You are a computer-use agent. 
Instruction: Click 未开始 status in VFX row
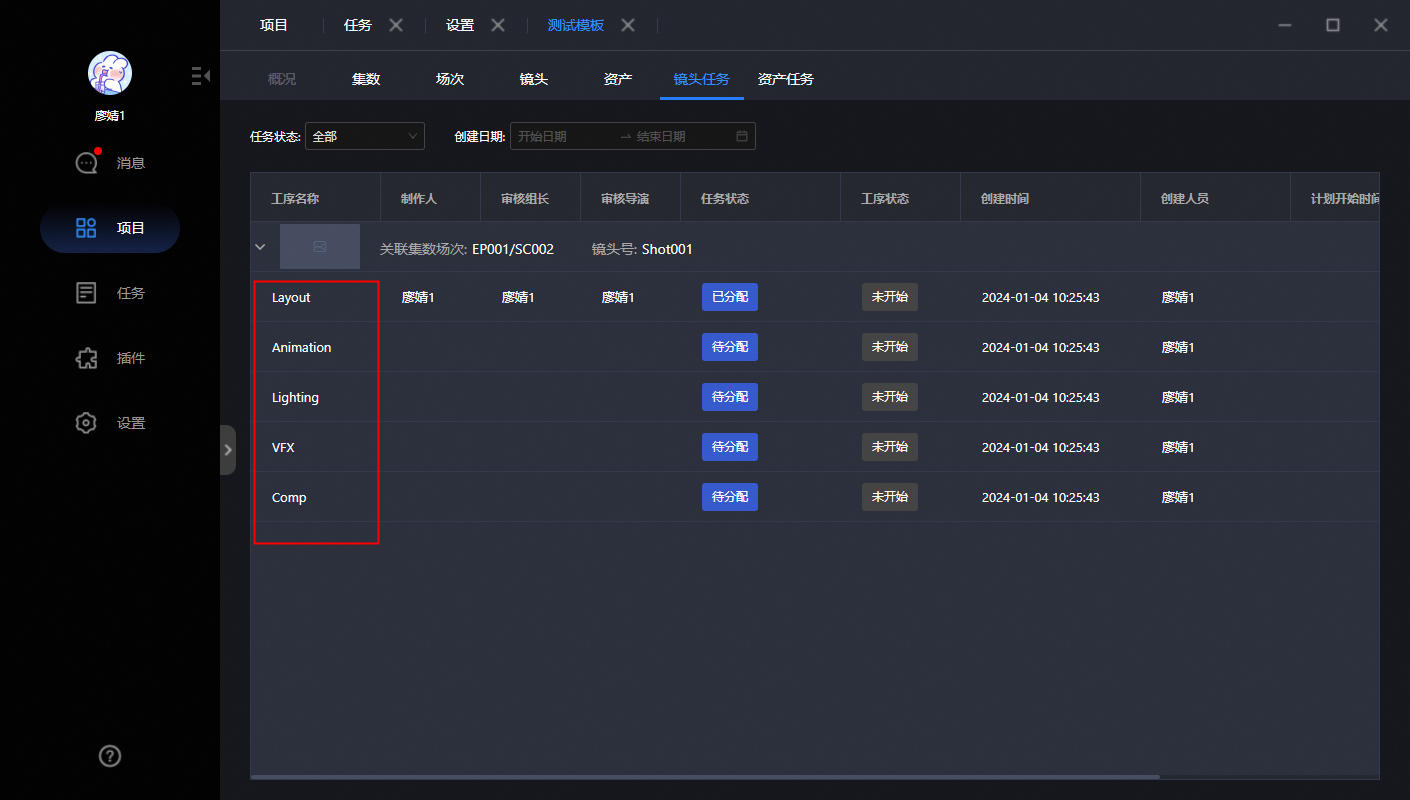coord(890,447)
